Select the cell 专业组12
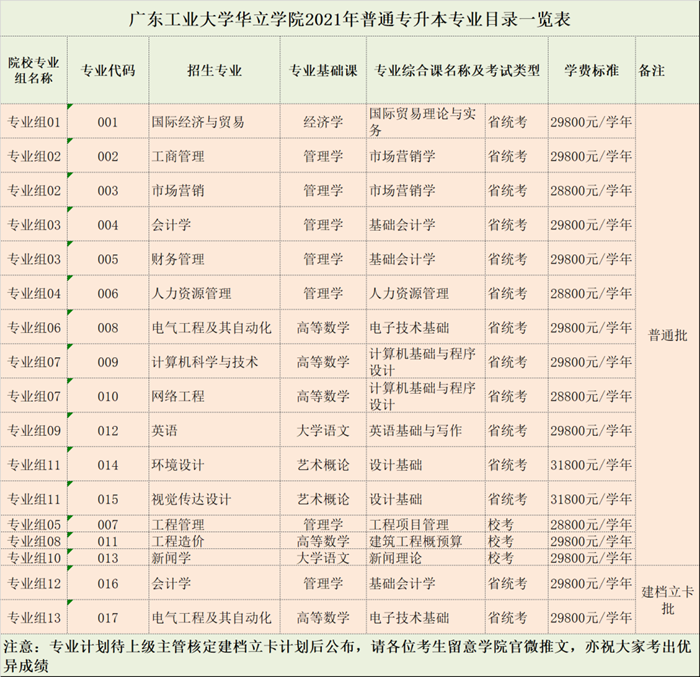Viewport: 700px width, 677px height. click(x=34, y=583)
